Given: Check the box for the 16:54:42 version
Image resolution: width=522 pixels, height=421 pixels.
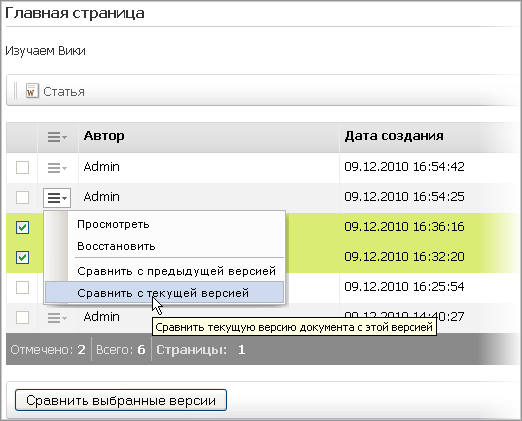Looking at the screenshot, I should [x=22, y=167].
